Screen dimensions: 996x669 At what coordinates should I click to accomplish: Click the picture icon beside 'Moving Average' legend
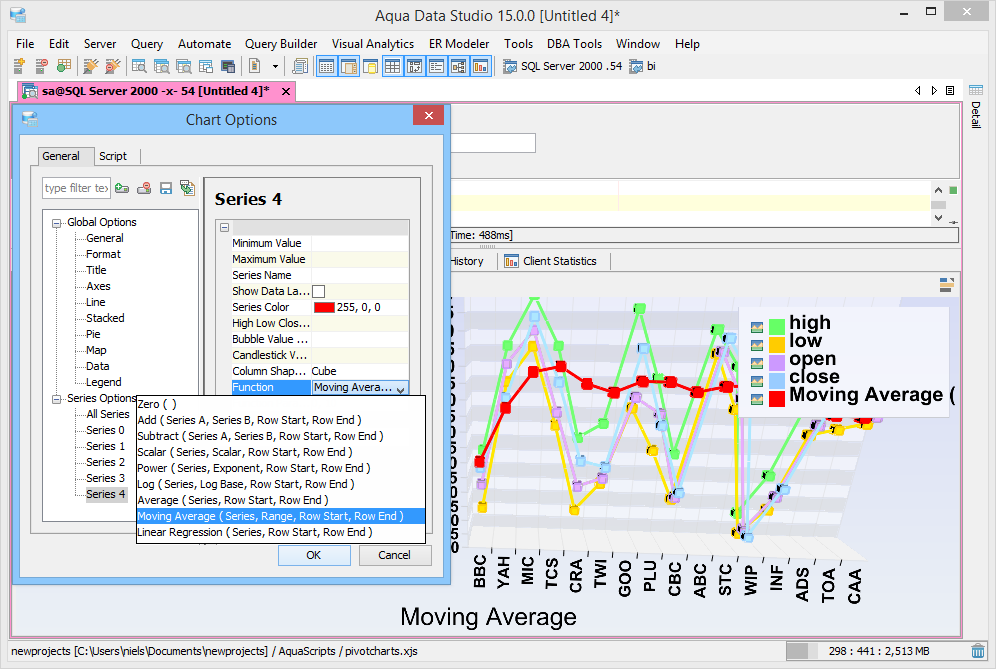point(757,399)
